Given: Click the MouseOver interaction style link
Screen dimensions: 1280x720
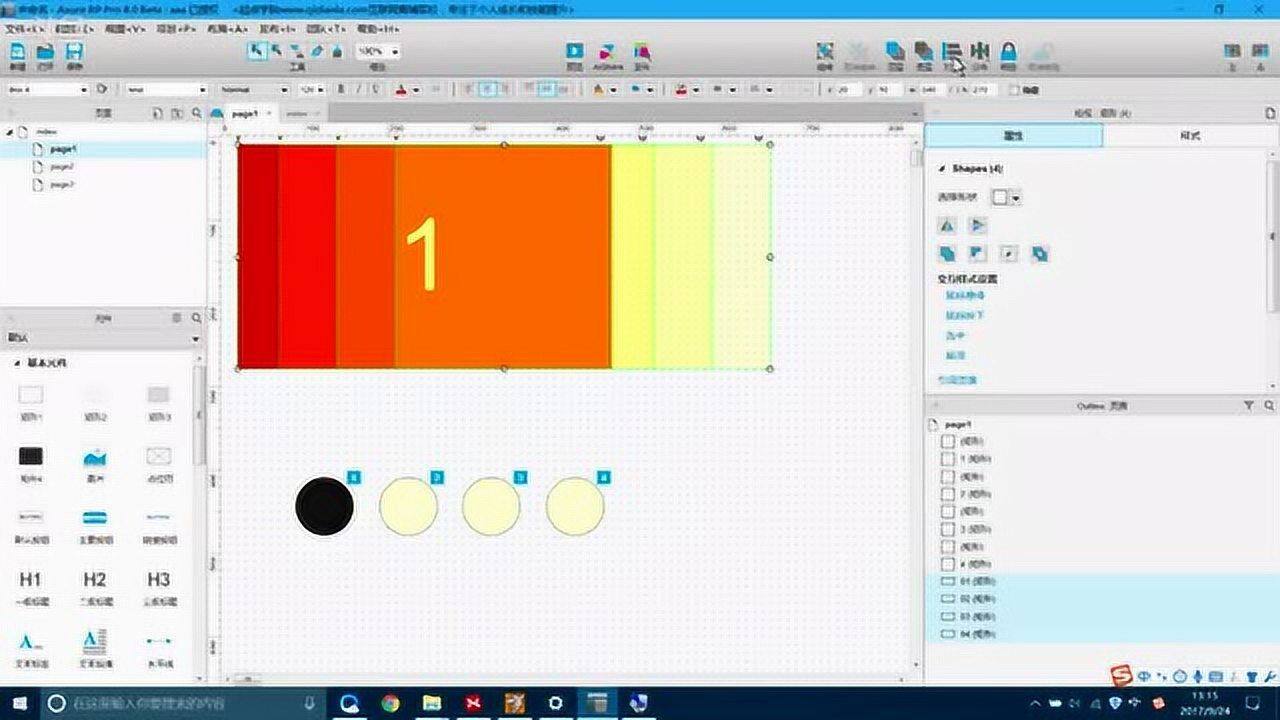Looking at the screenshot, I should (964, 295).
